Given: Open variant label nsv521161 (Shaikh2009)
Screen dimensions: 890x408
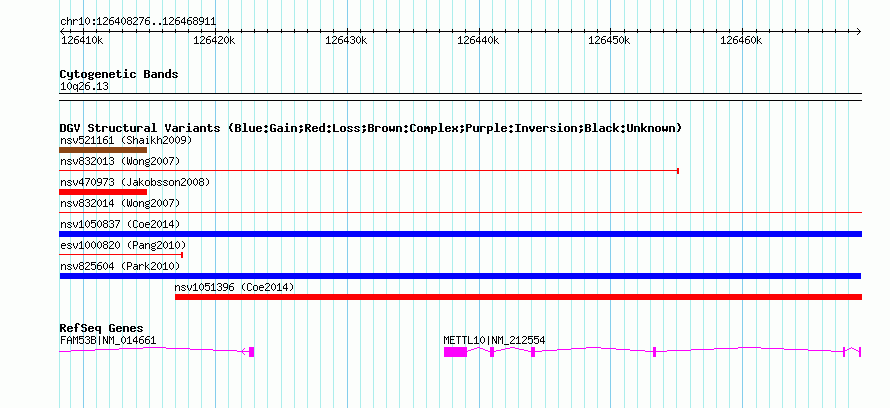Looking at the screenshot, I should pos(126,140).
